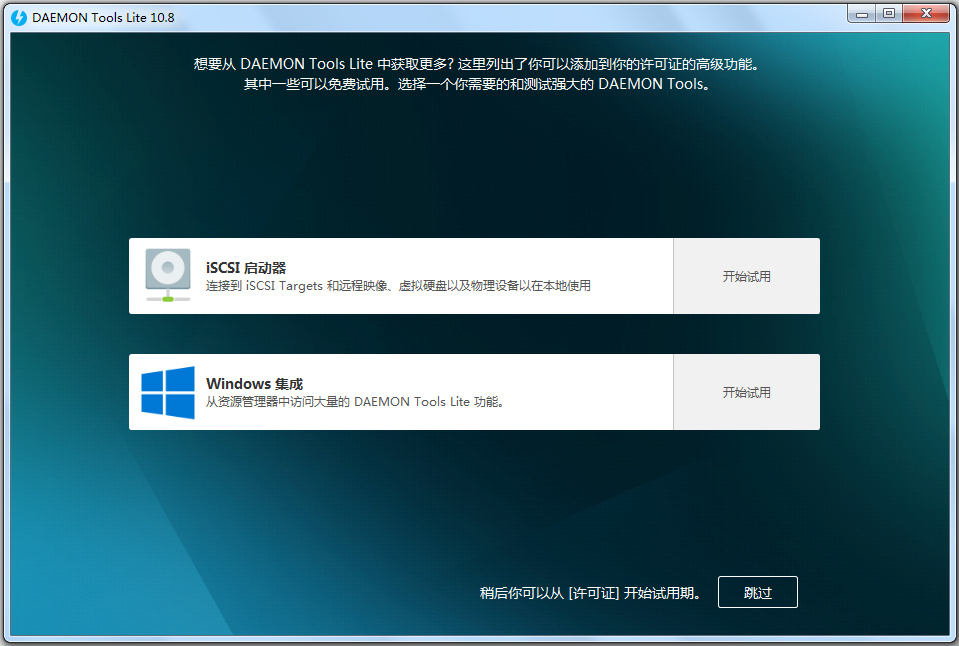The height and width of the screenshot is (646, 959).
Task: Click the iSCSI disc drive icon
Action: pyautogui.click(x=167, y=275)
